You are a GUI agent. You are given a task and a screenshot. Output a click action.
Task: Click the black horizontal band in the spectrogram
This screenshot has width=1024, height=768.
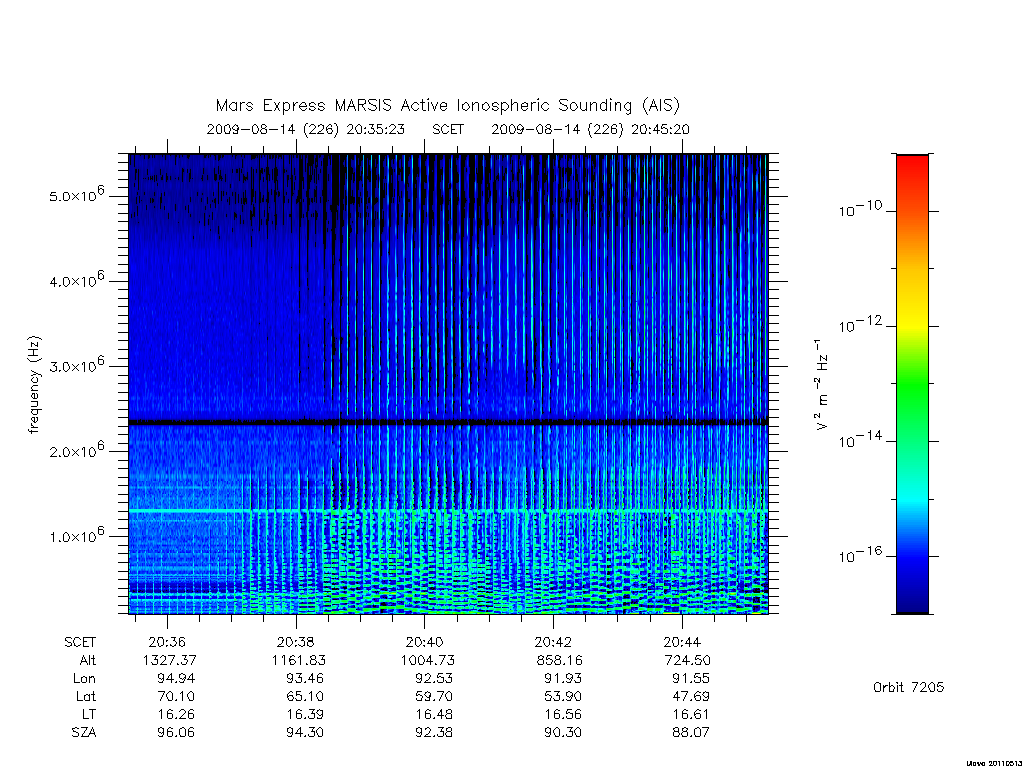click(448, 423)
